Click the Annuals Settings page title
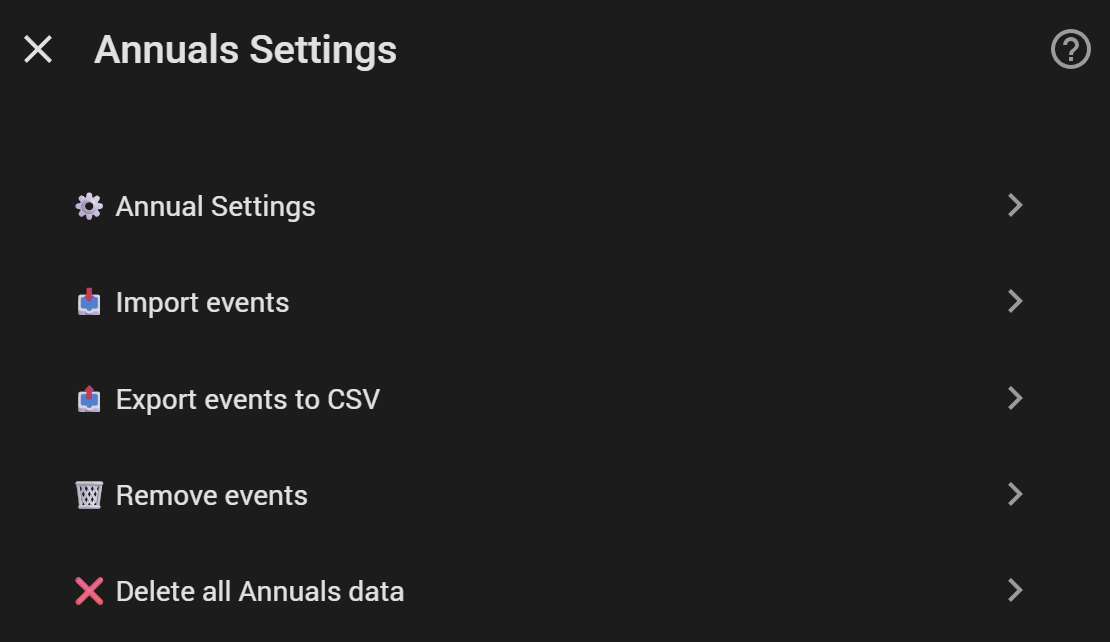The width and height of the screenshot is (1110, 642). (x=246, y=50)
